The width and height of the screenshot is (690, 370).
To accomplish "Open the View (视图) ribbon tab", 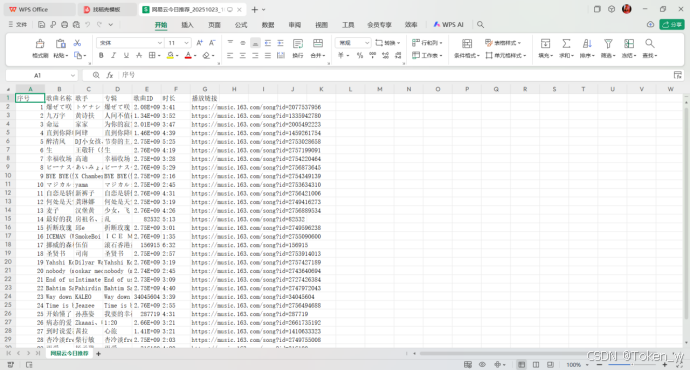I will click(x=322, y=25).
